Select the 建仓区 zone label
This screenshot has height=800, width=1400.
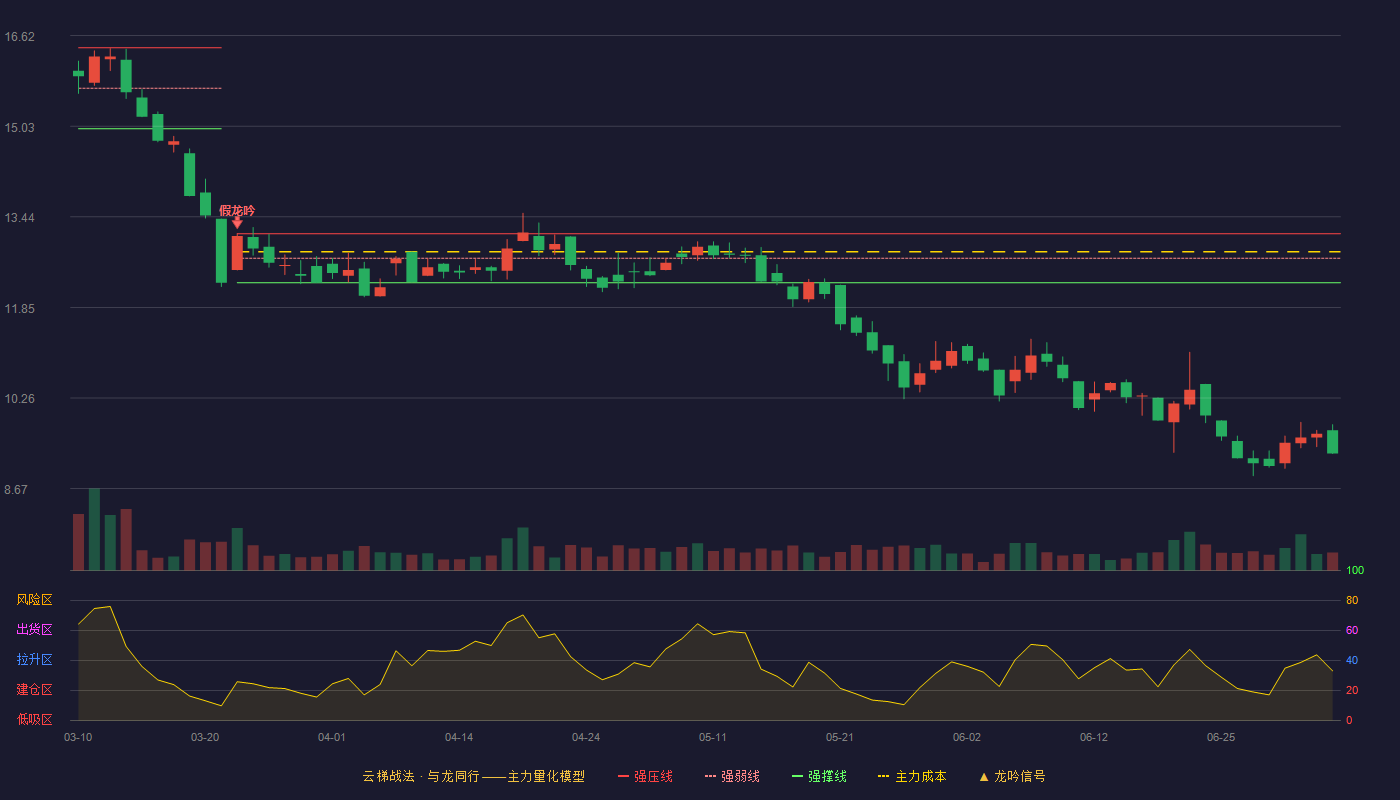click(x=34, y=690)
